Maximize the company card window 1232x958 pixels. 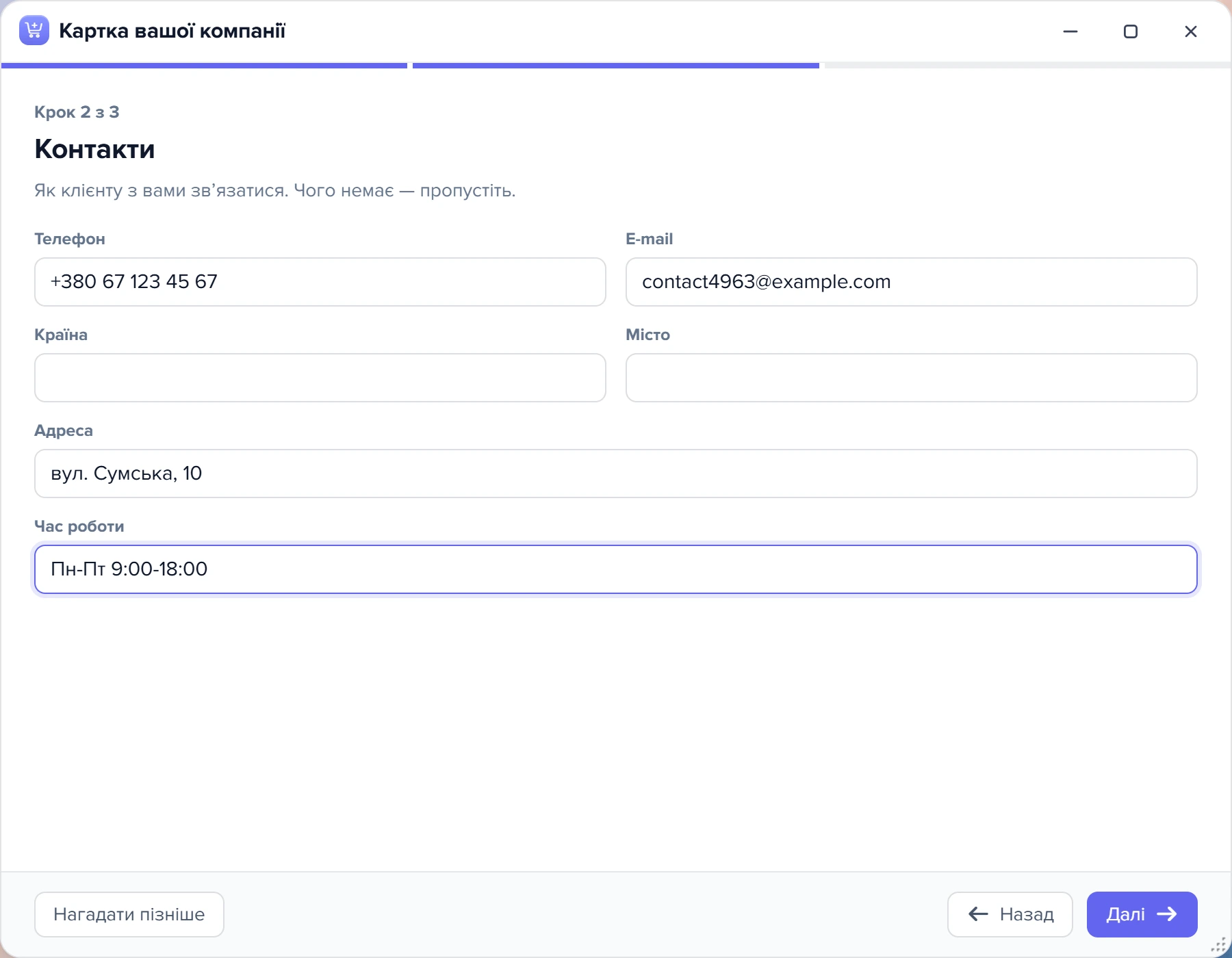1131,31
